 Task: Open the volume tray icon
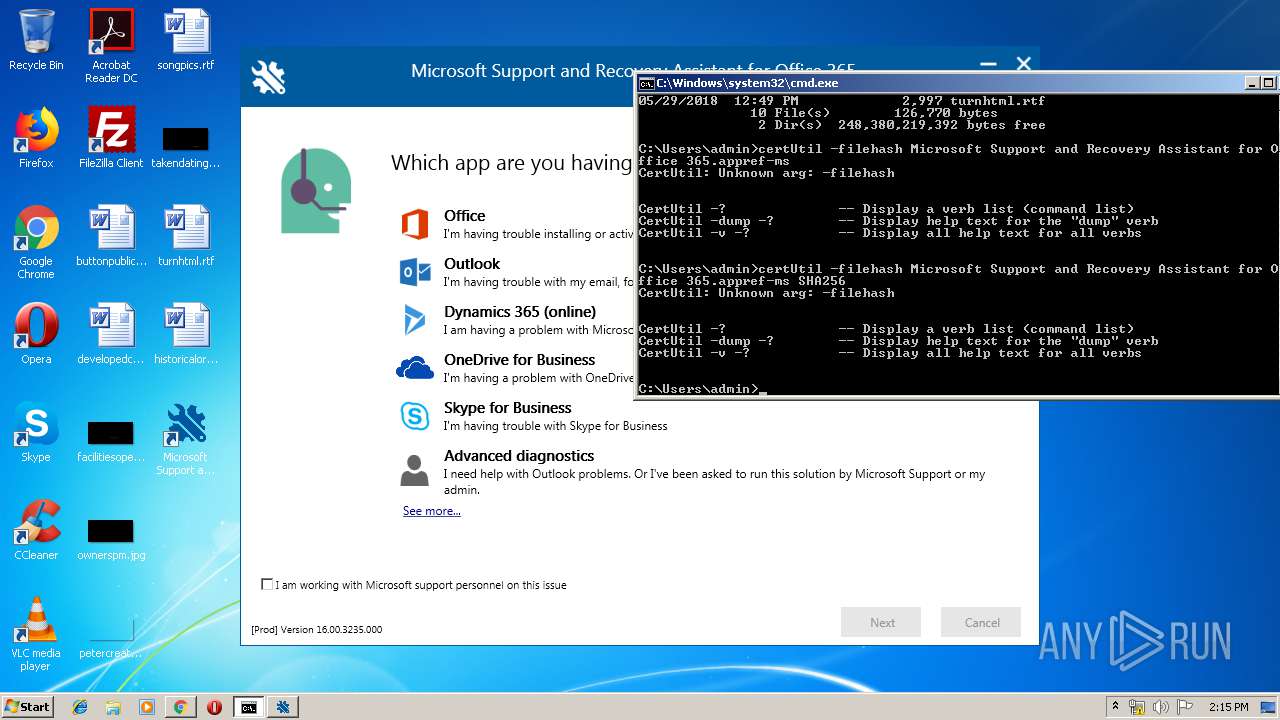tap(1161, 707)
